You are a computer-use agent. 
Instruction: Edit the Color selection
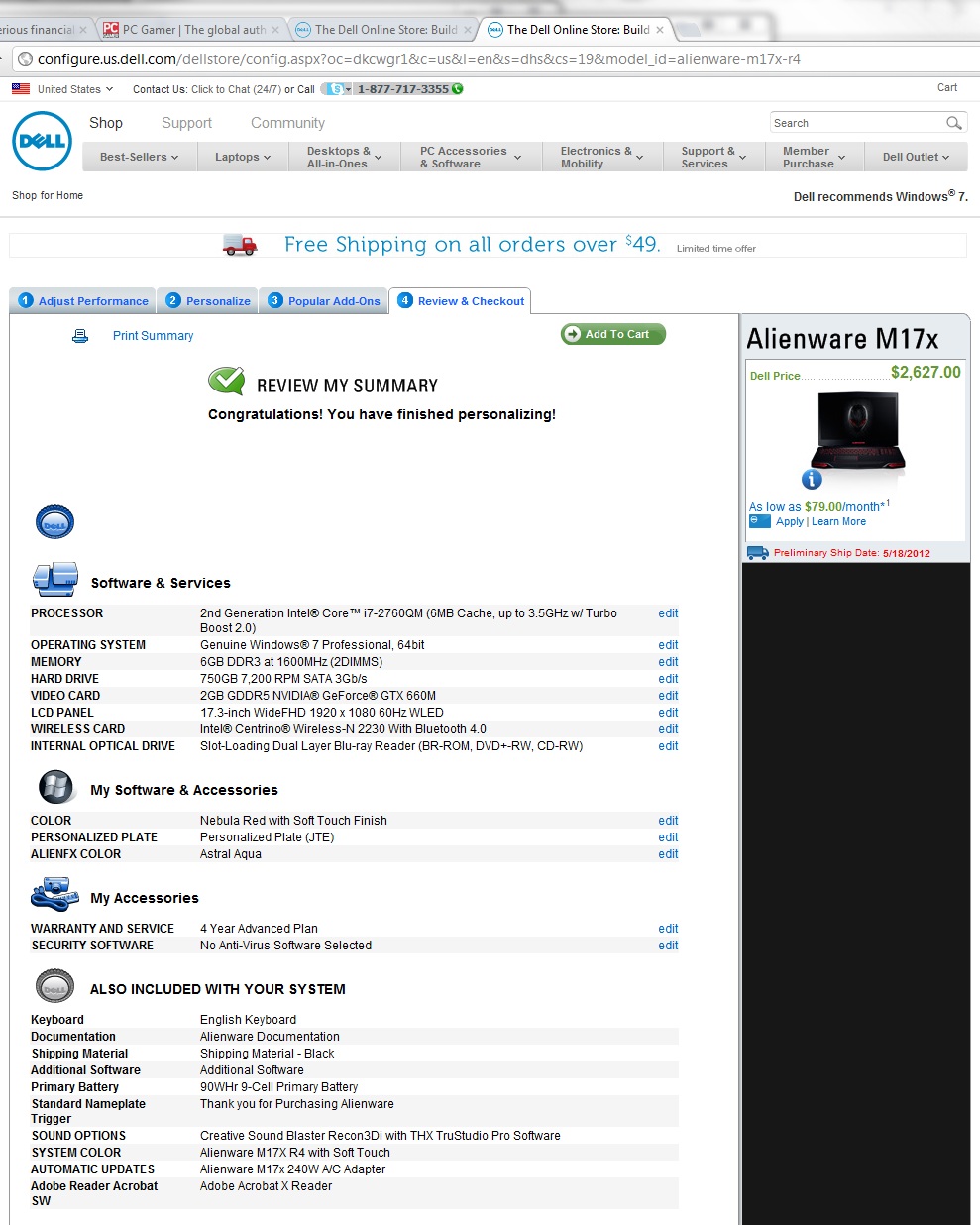tap(668, 821)
